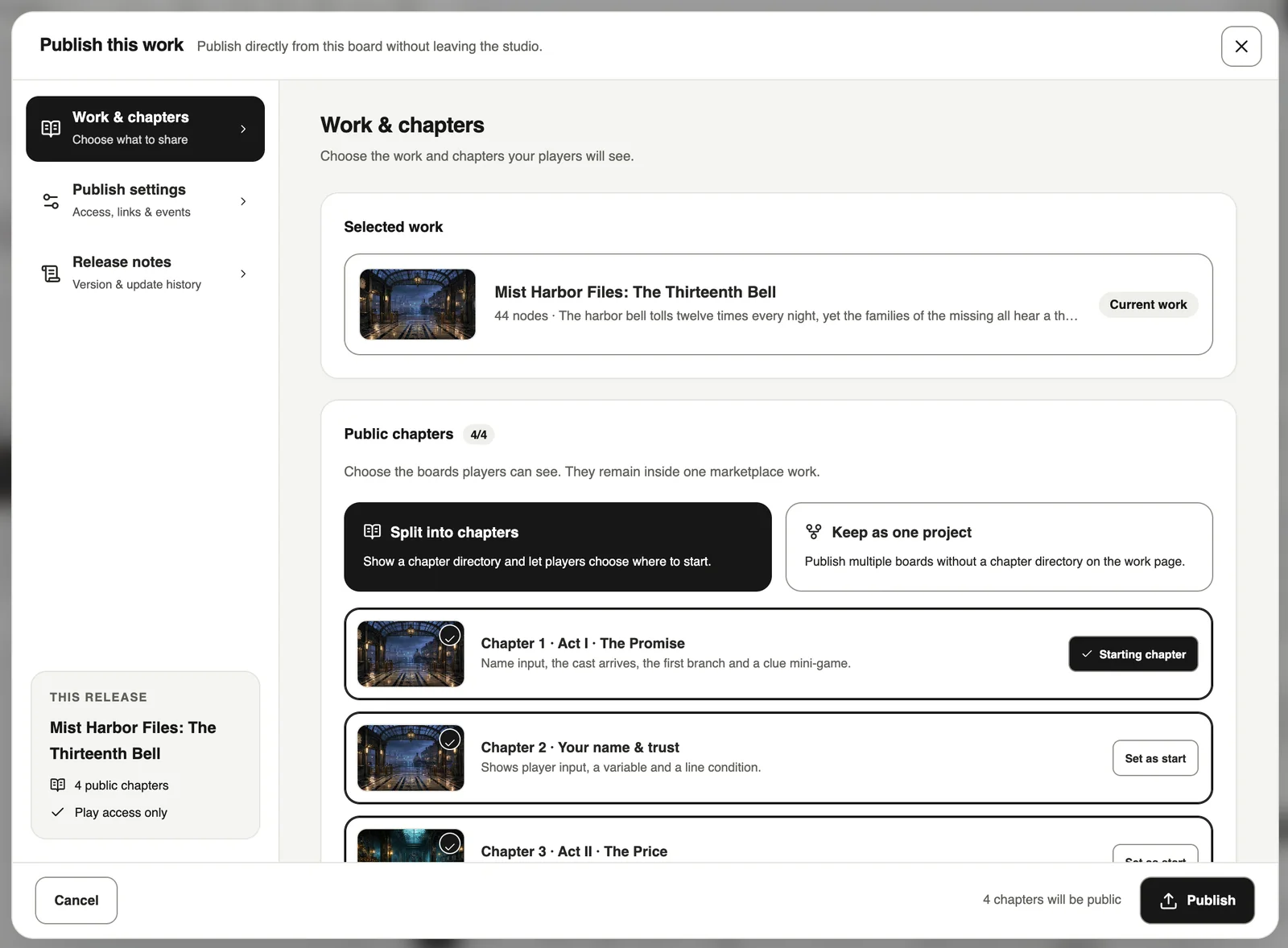
Task: Click the Publish button
Action: click(1197, 901)
